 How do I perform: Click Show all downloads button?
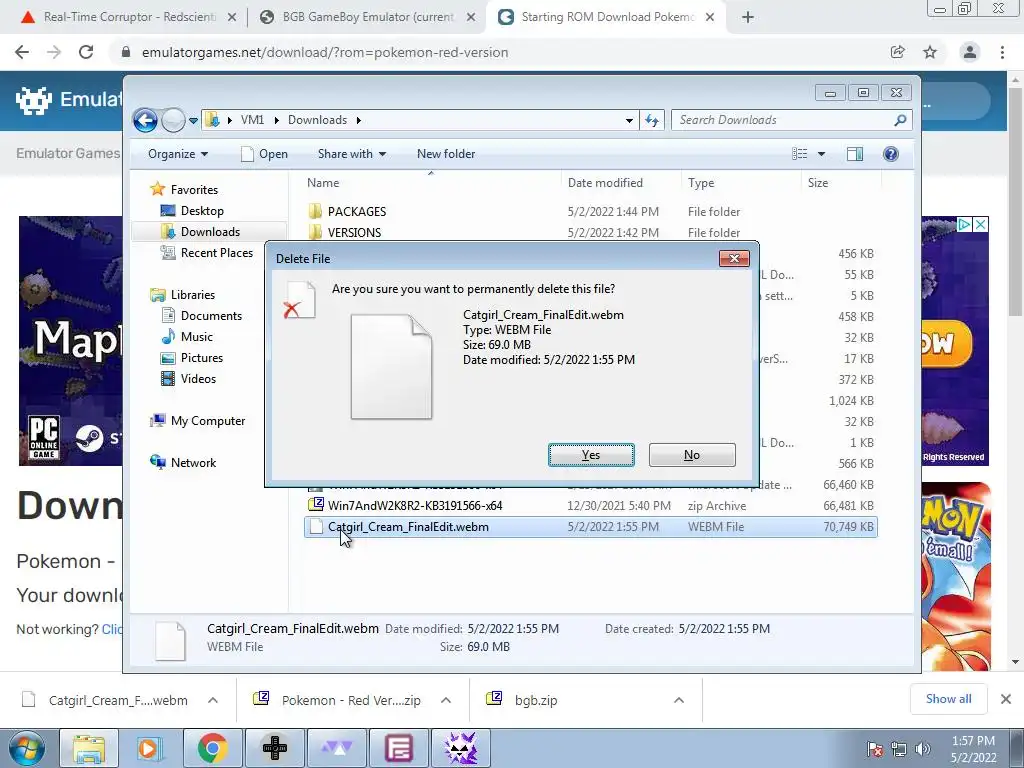pos(948,699)
